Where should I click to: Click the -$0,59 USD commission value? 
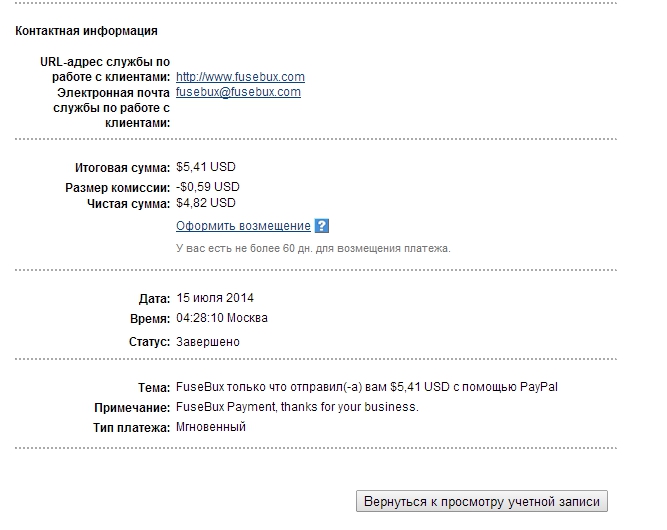coord(208,187)
